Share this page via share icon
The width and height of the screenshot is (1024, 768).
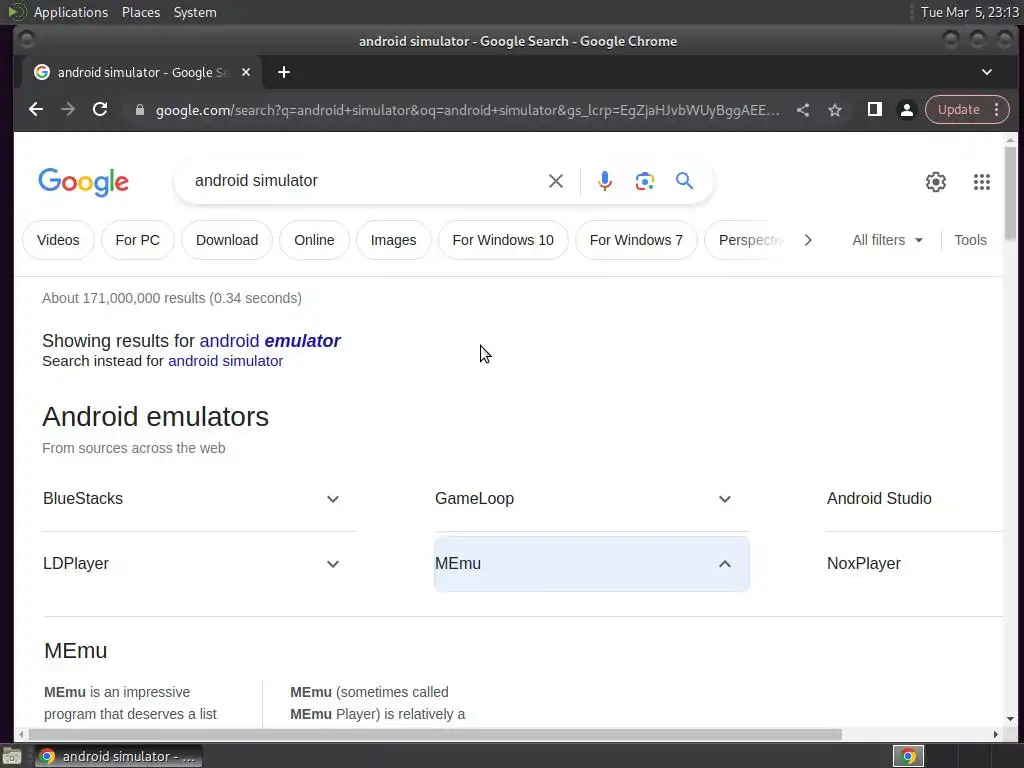tap(803, 110)
